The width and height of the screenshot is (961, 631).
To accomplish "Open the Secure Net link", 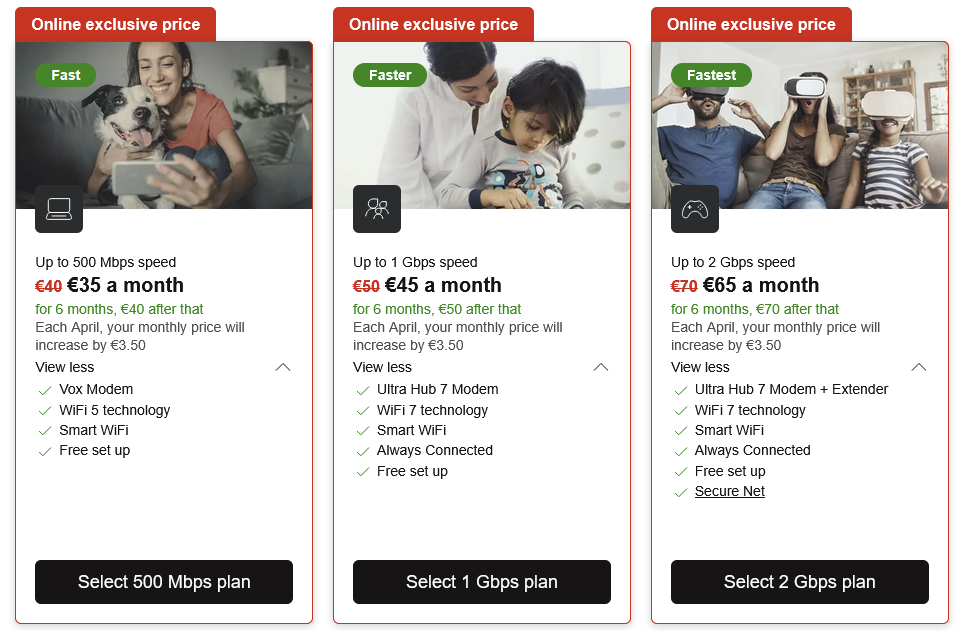I will click(x=729, y=491).
